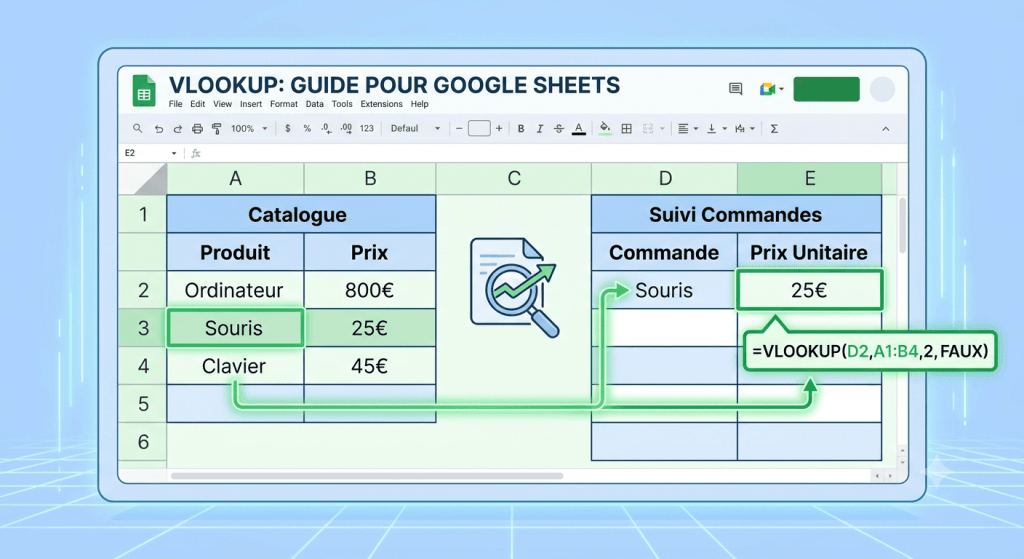The image size is (1024, 559).
Task: Open the Edit menu
Action: 198,104
